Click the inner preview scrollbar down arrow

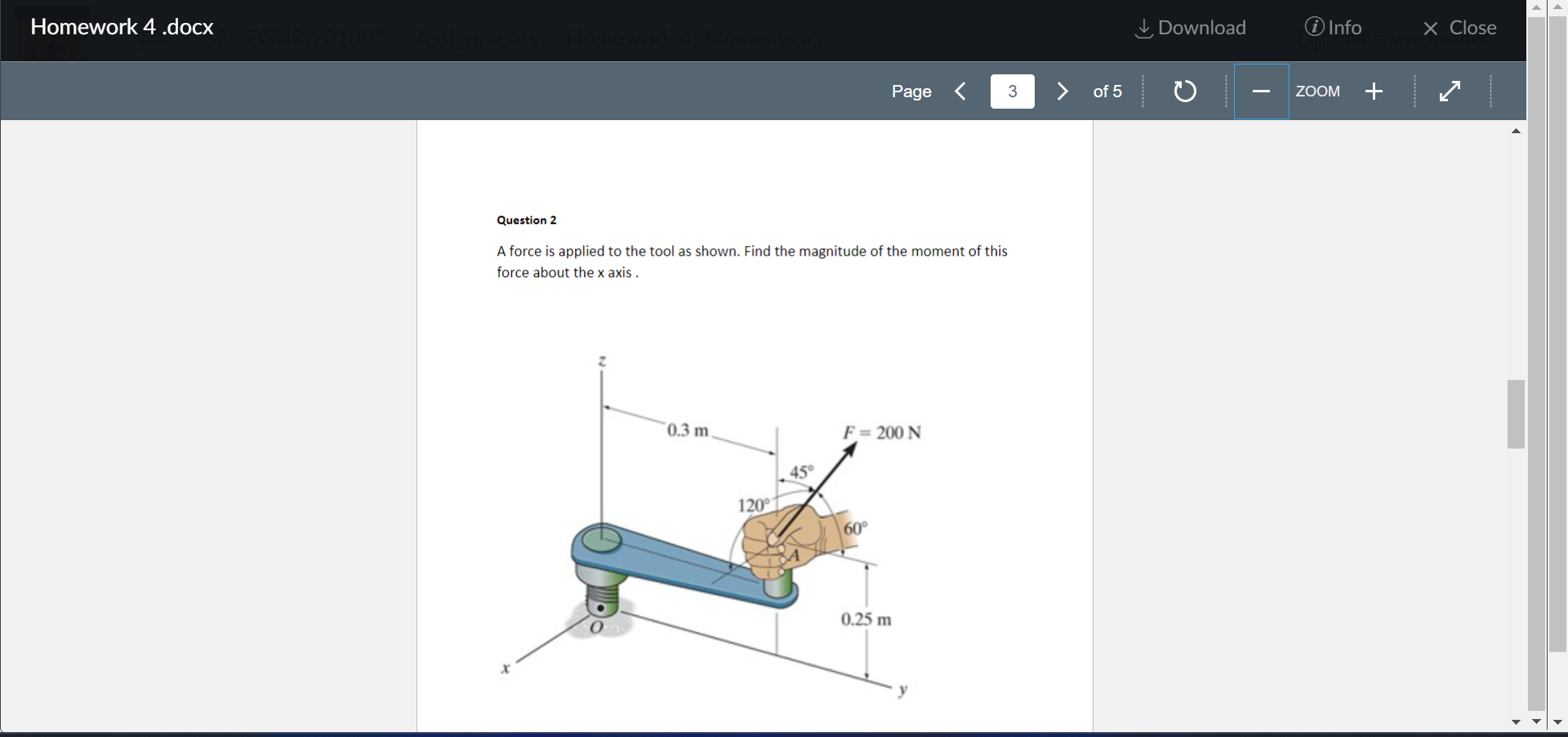[x=1516, y=722]
